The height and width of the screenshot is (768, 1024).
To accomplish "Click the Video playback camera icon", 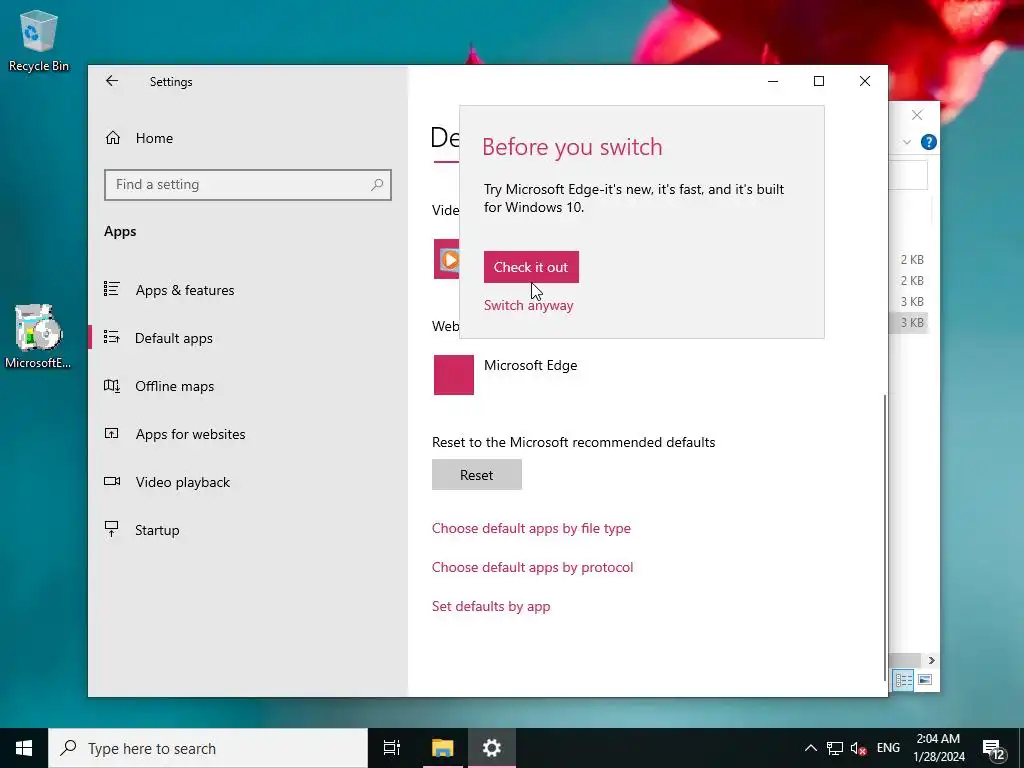I will pos(112,481).
